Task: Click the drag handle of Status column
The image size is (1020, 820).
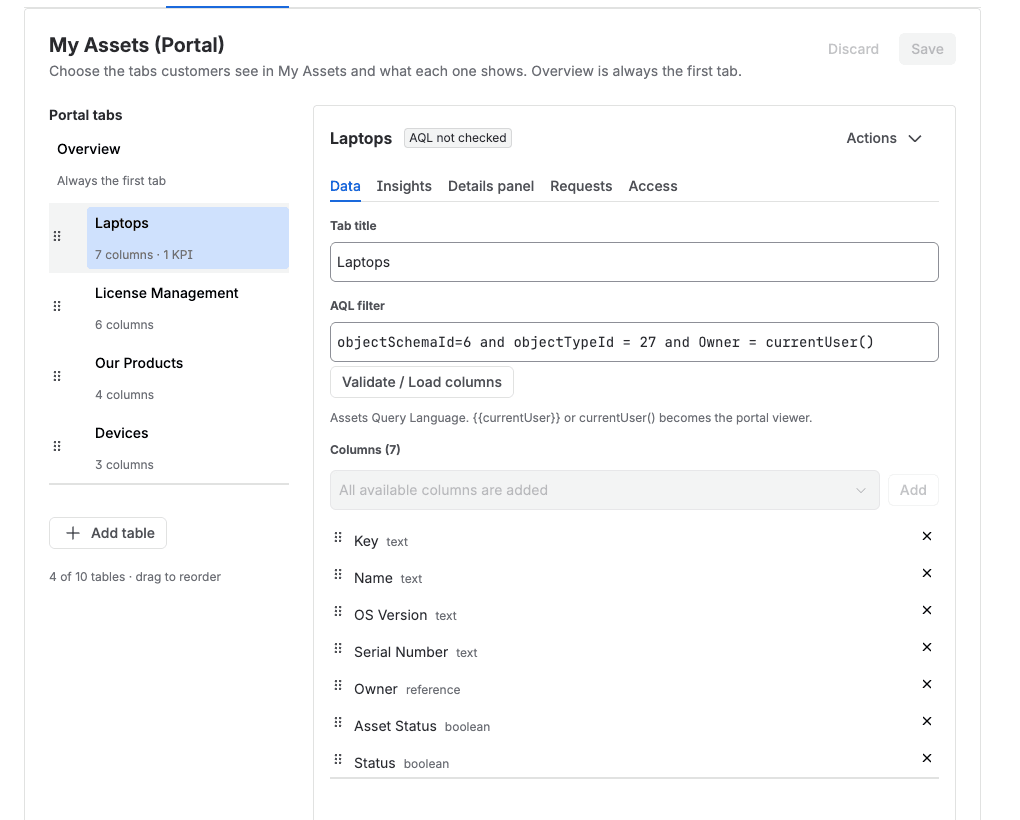Action: (x=338, y=760)
